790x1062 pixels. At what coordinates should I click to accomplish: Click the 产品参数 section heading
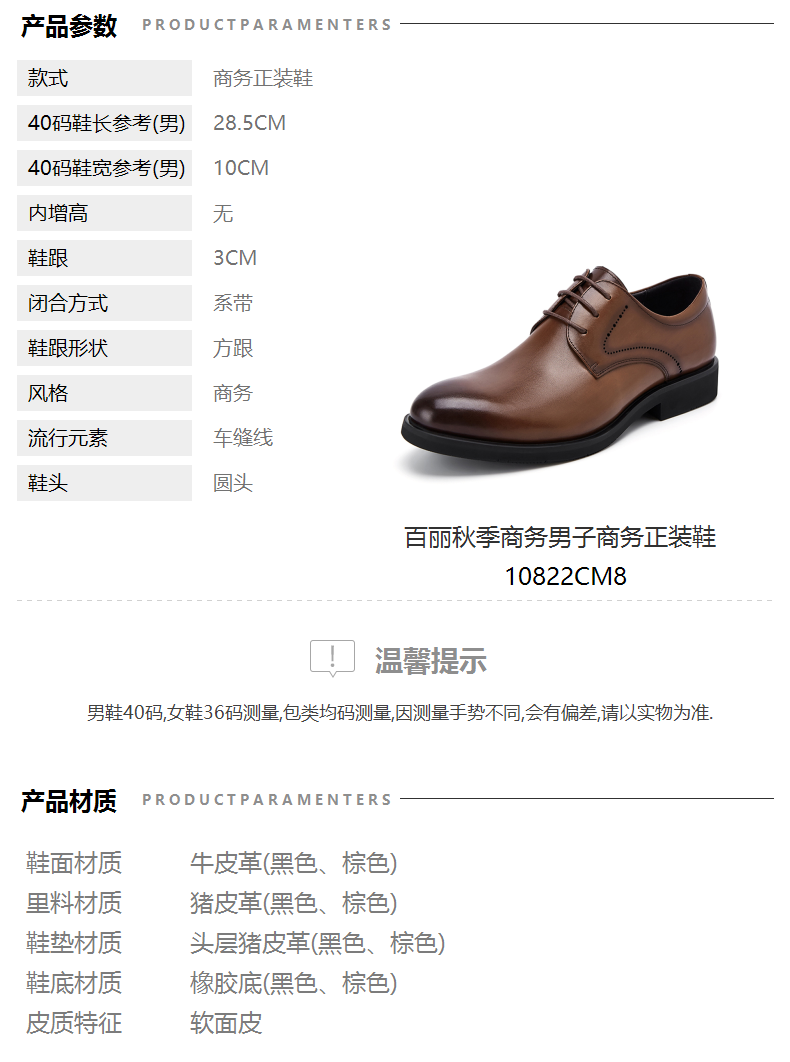(68, 26)
